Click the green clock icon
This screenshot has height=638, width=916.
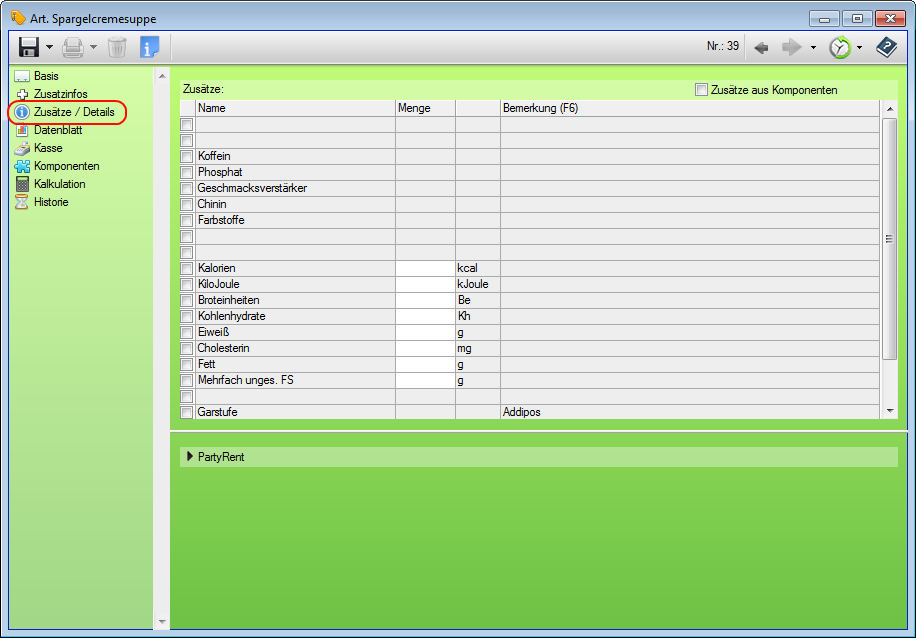840,47
